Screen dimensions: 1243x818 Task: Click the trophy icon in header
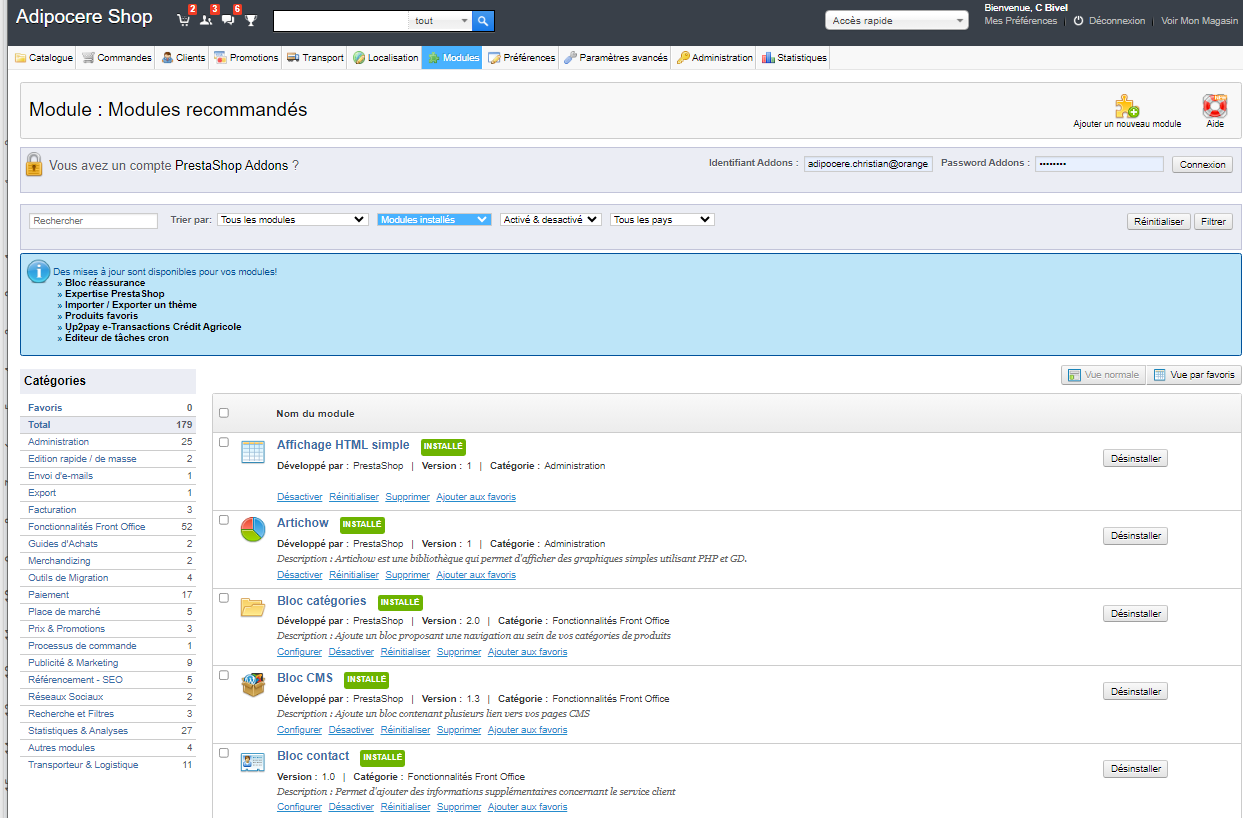coord(251,20)
